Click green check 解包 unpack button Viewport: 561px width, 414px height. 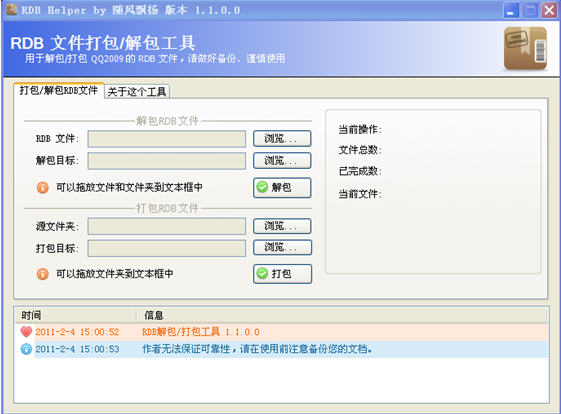point(282,187)
